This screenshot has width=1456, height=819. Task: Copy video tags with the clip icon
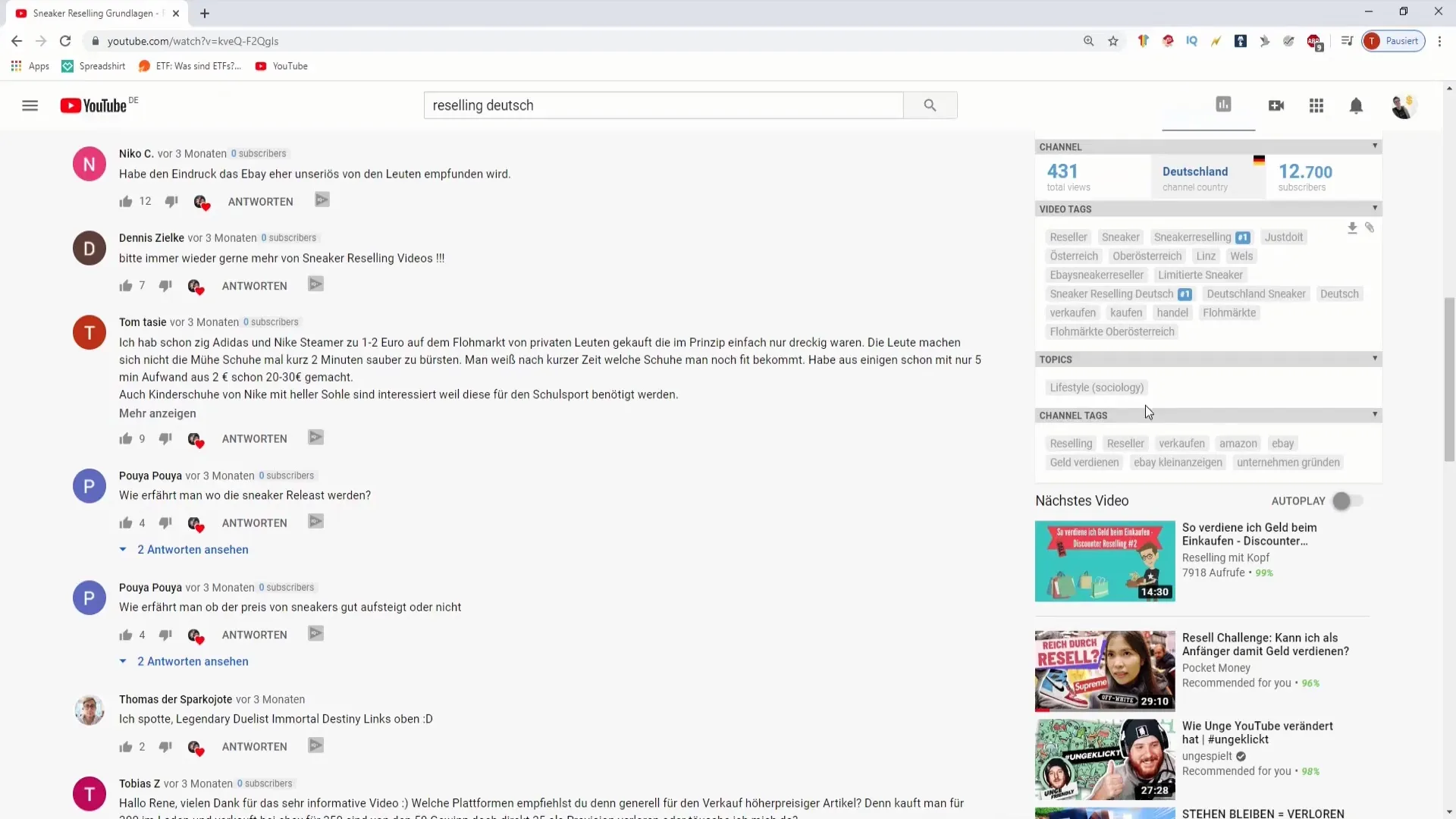coord(1370,227)
